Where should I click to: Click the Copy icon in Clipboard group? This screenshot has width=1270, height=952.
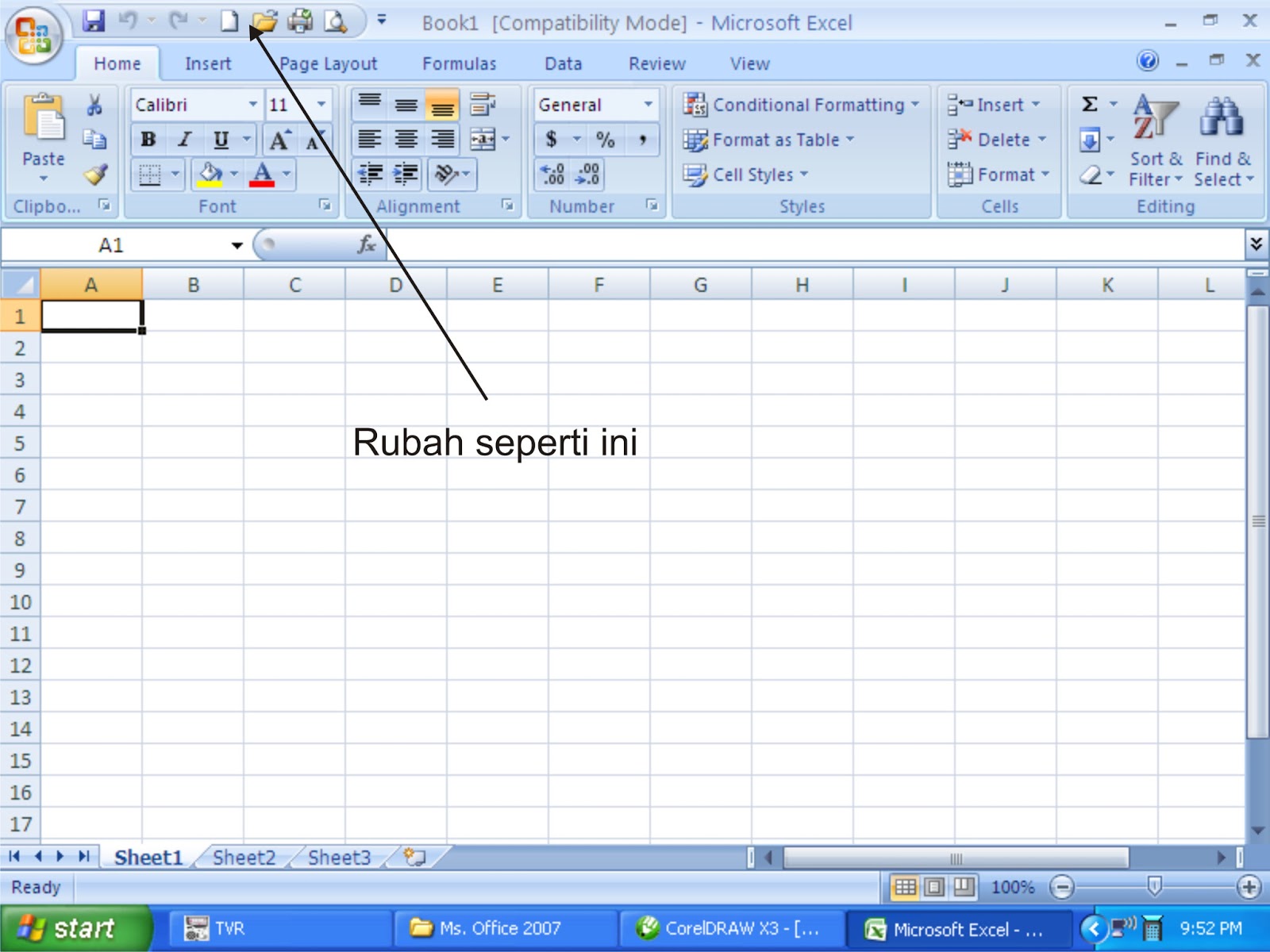click(94, 140)
